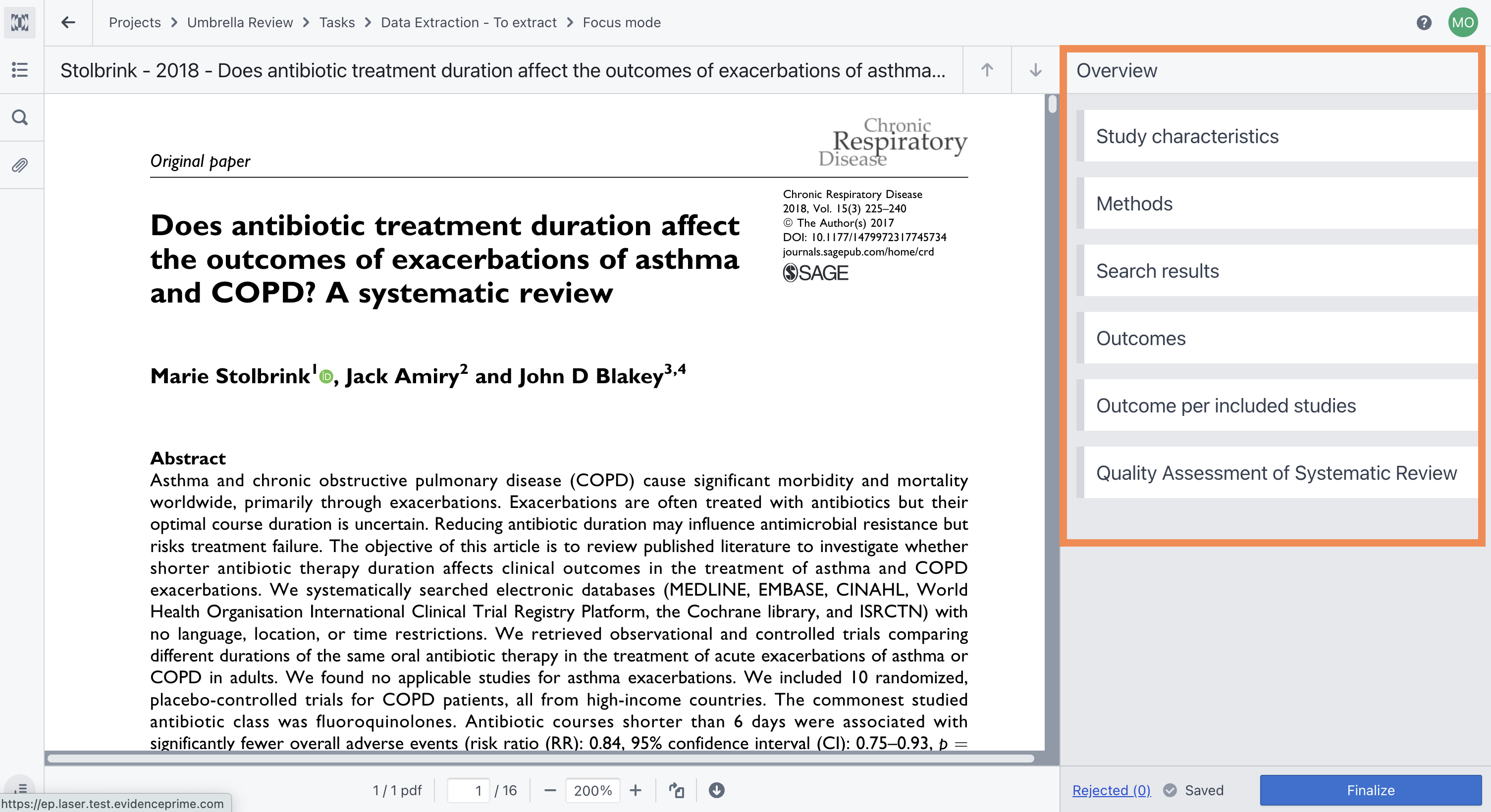The image size is (1491, 812).
Task: Click the SAGE publisher logo
Action: pyautogui.click(x=815, y=272)
